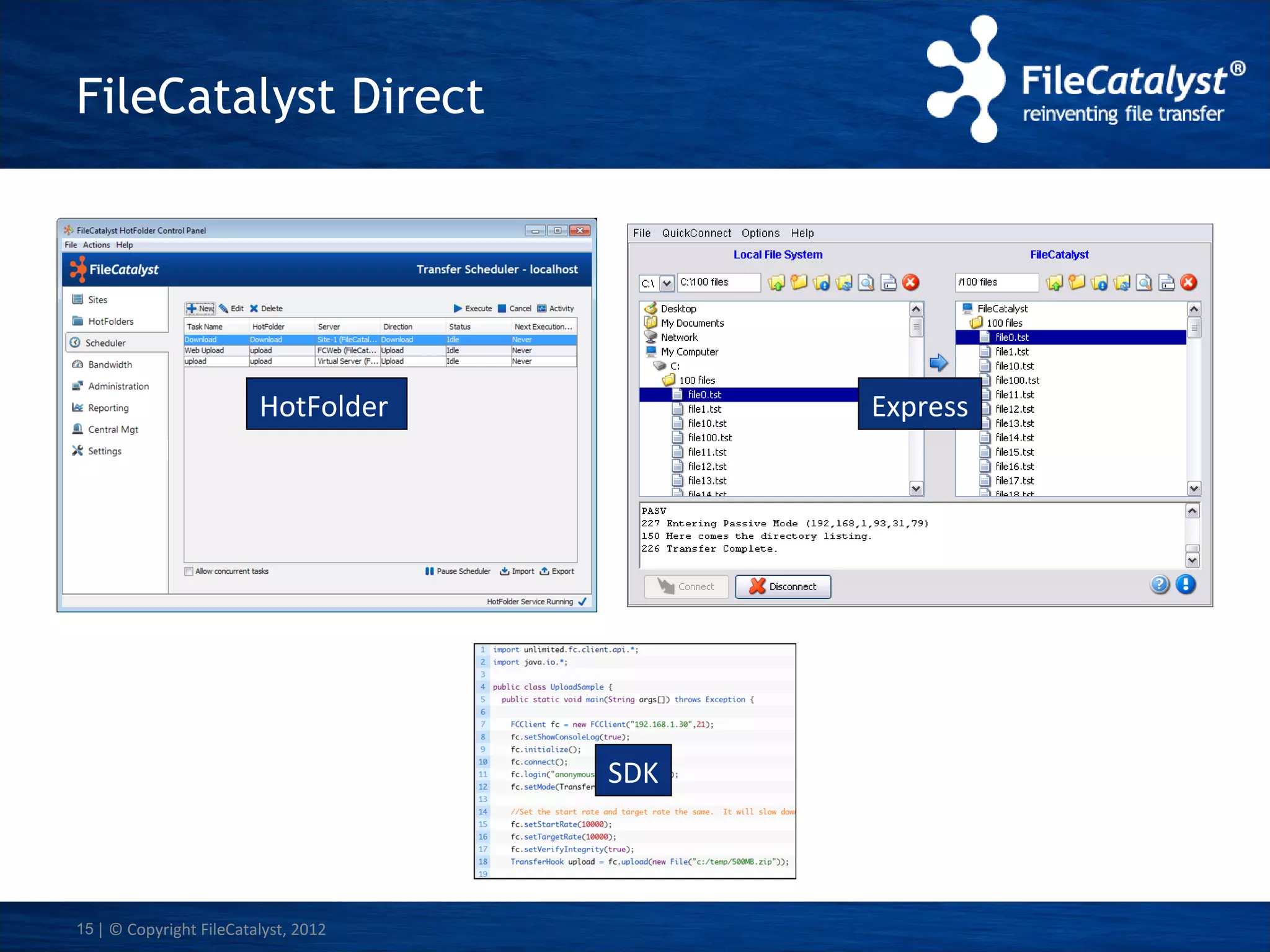This screenshot has height=952, width=1270.
Task: Open the File menu in Express window
Action: 642,233
